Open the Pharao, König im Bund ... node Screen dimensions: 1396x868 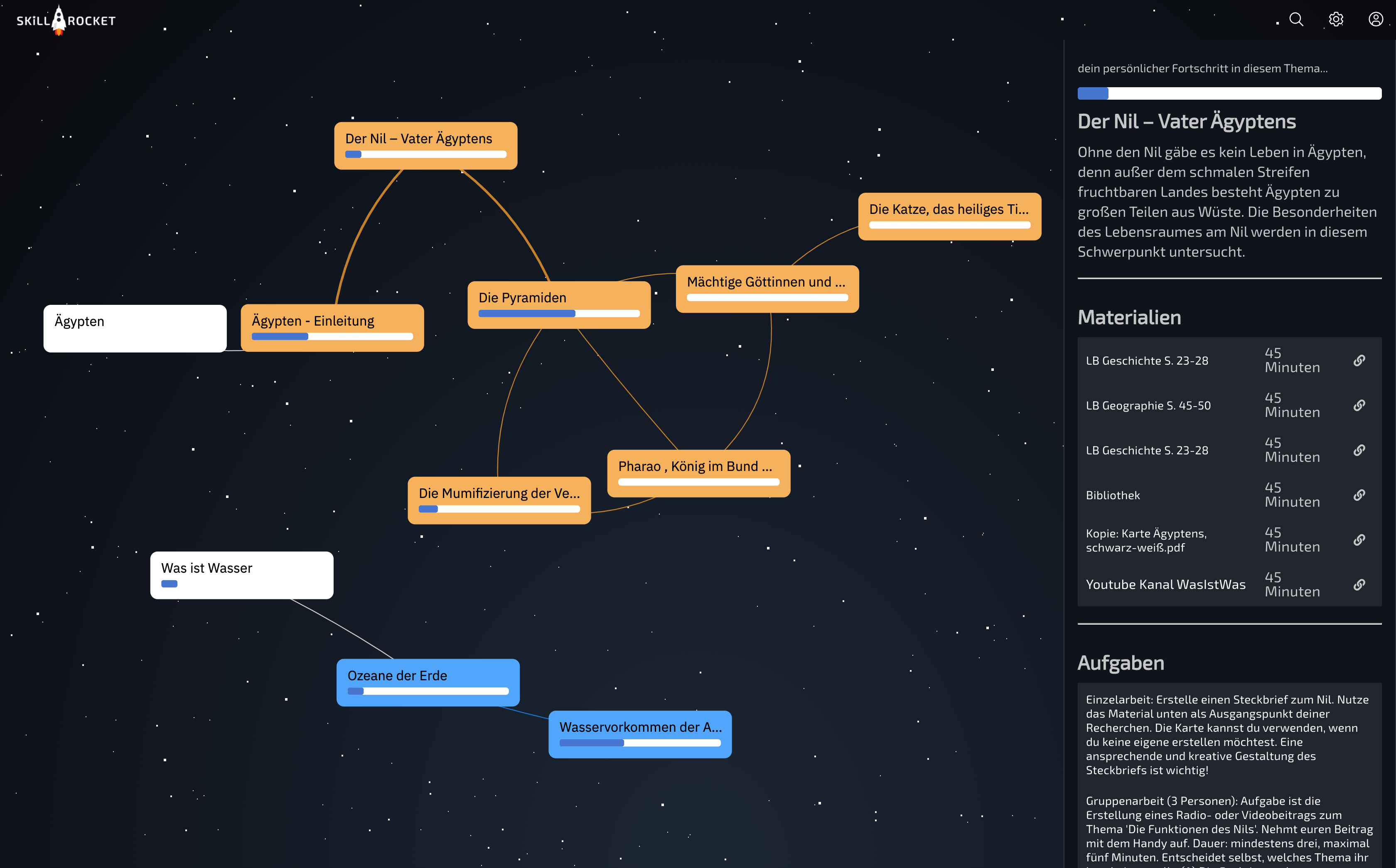pos(698,473)
